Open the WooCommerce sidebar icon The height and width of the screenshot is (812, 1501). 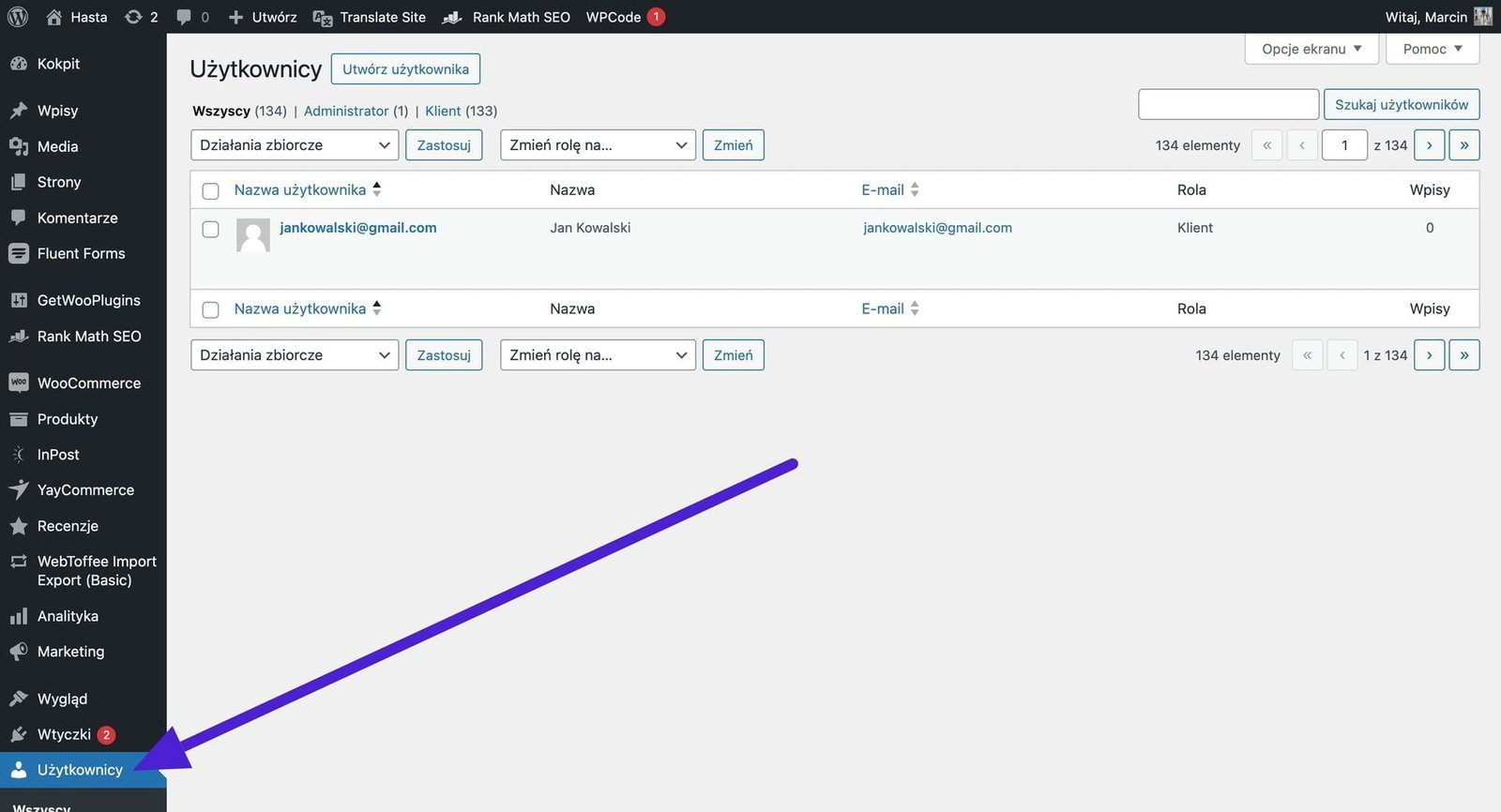click(x=18, y=383)
